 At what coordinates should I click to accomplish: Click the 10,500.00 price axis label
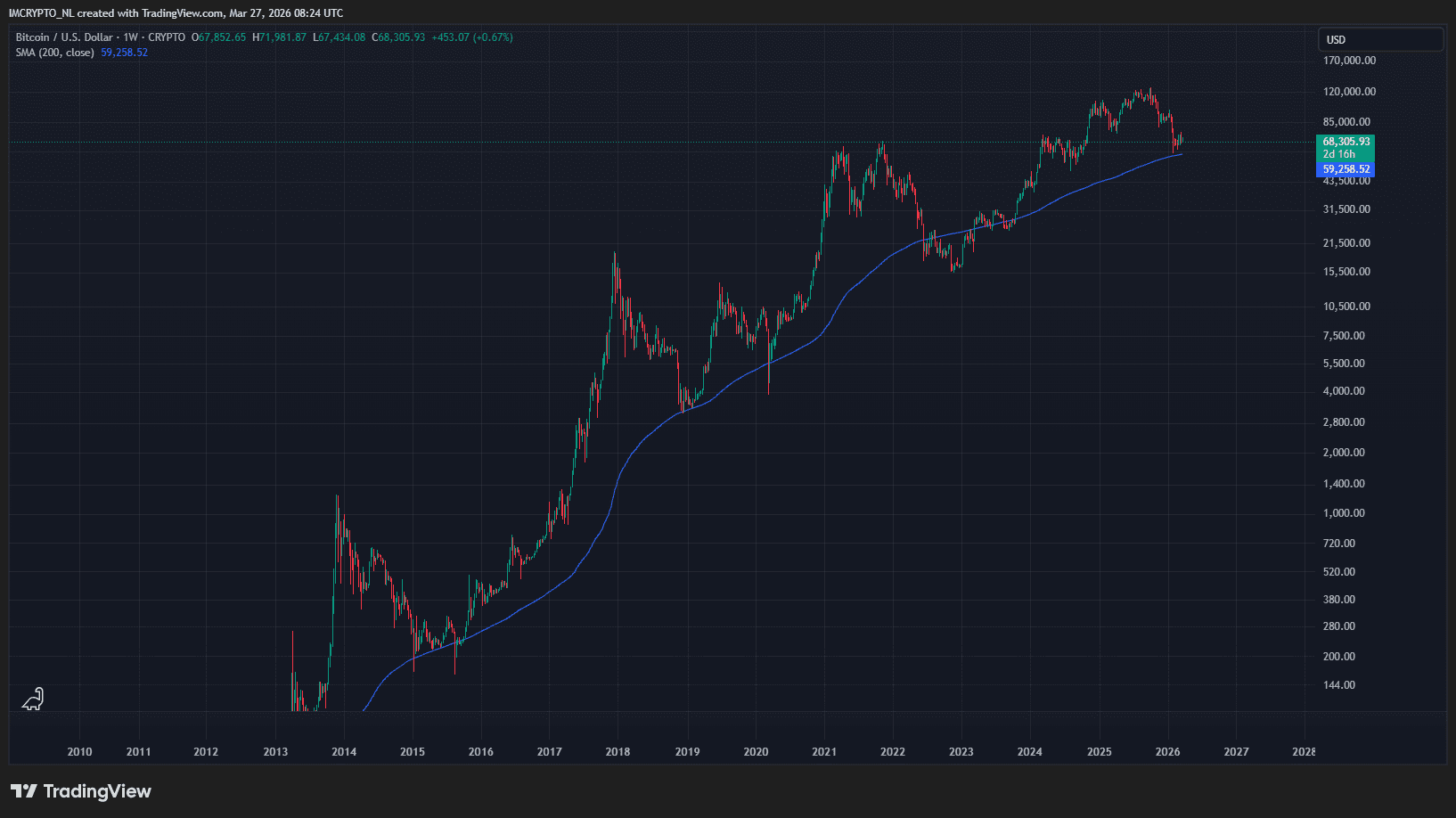[1346, 307]
